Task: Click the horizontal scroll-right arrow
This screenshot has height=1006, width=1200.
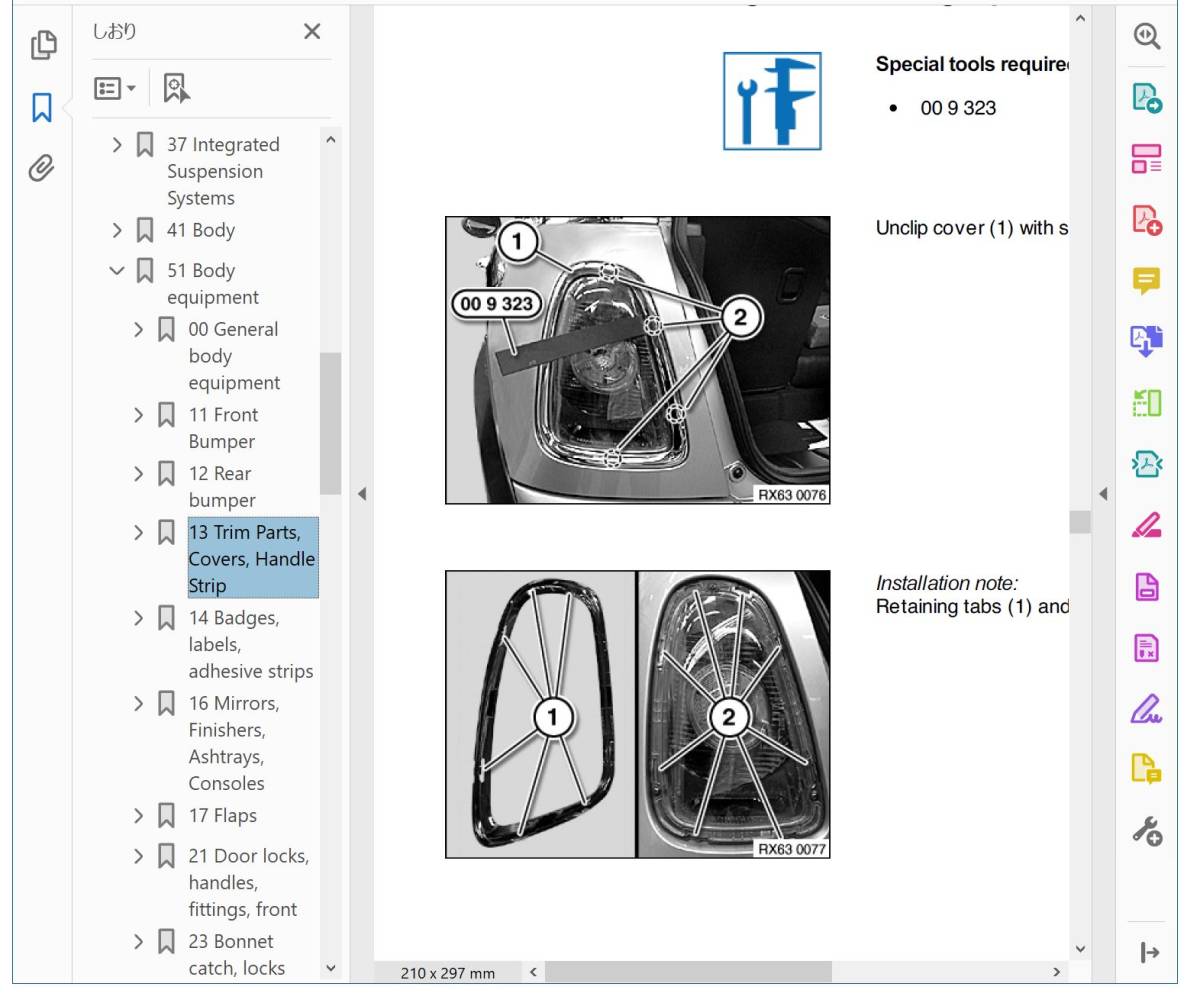Action: click(1057, 972)
